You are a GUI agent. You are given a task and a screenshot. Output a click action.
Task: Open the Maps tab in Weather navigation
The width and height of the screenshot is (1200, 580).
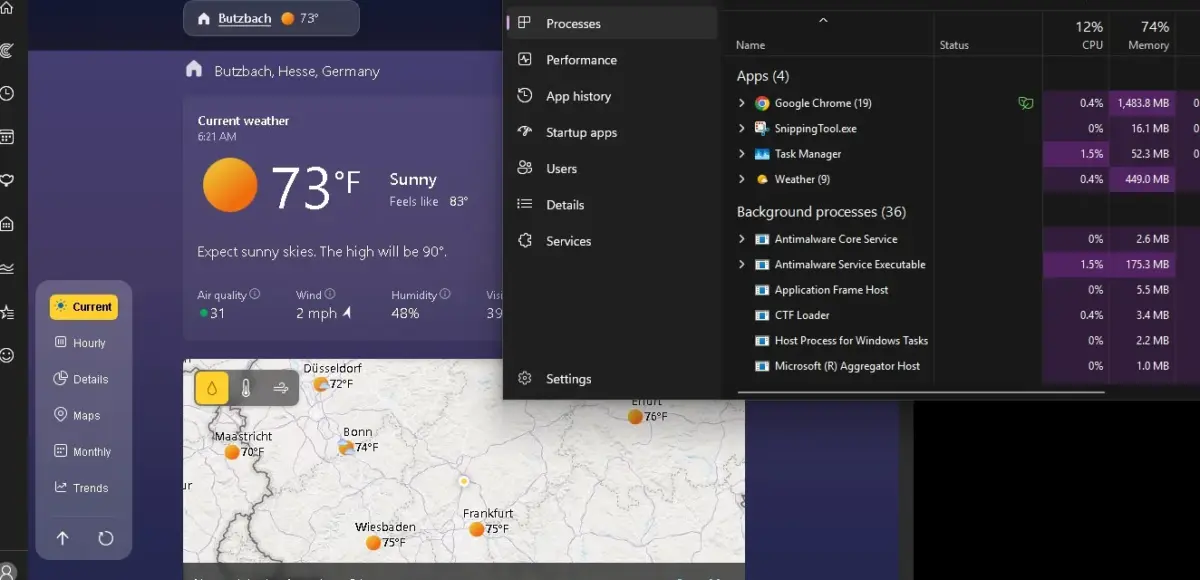point(84,415)
